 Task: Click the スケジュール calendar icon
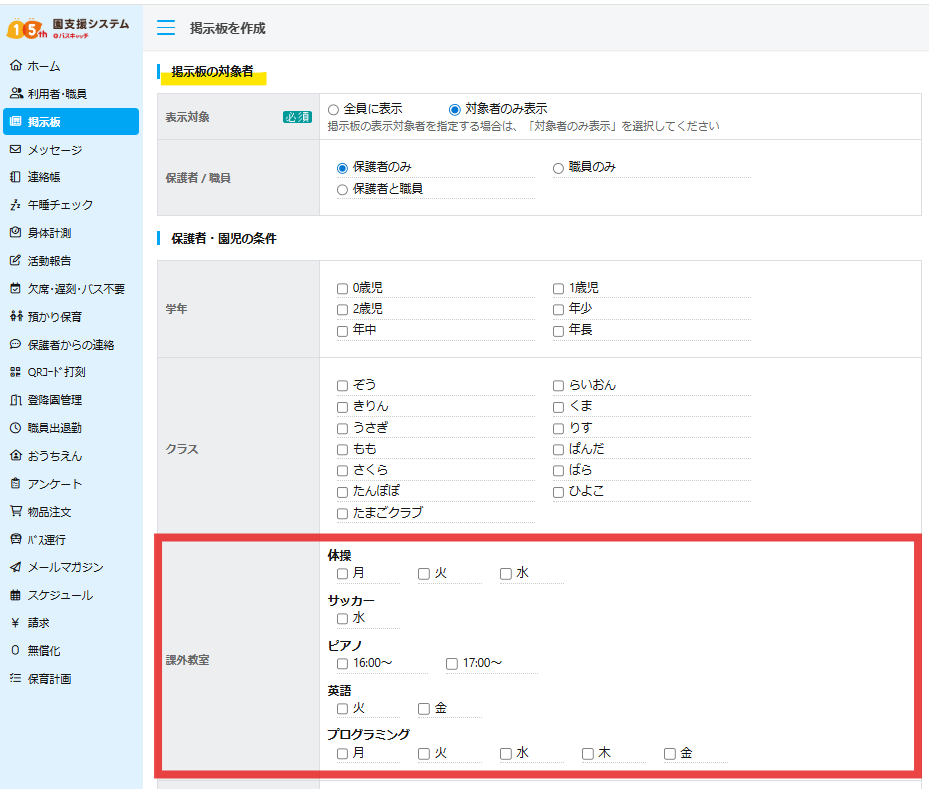tap(14, 596)
